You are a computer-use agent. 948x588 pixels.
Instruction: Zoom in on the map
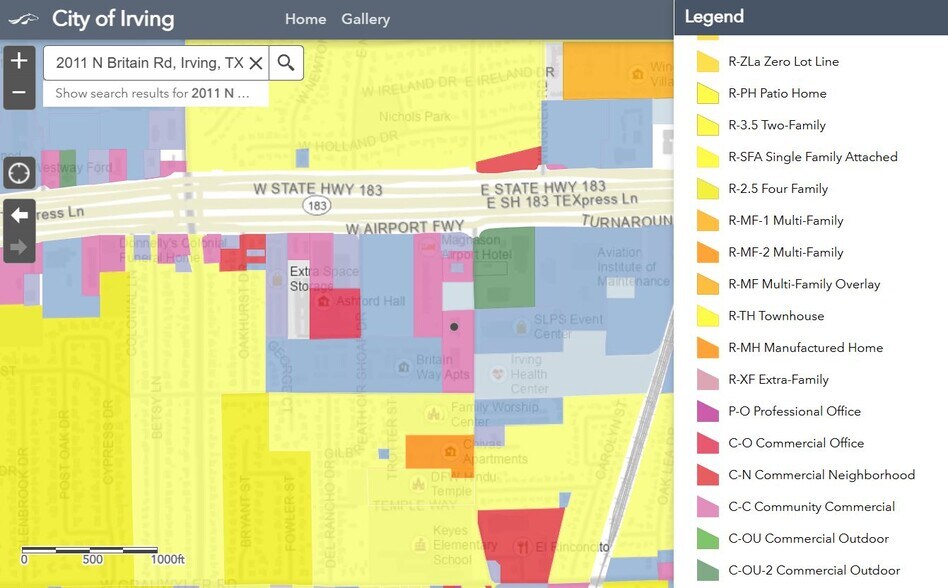(x=19, y=61)
